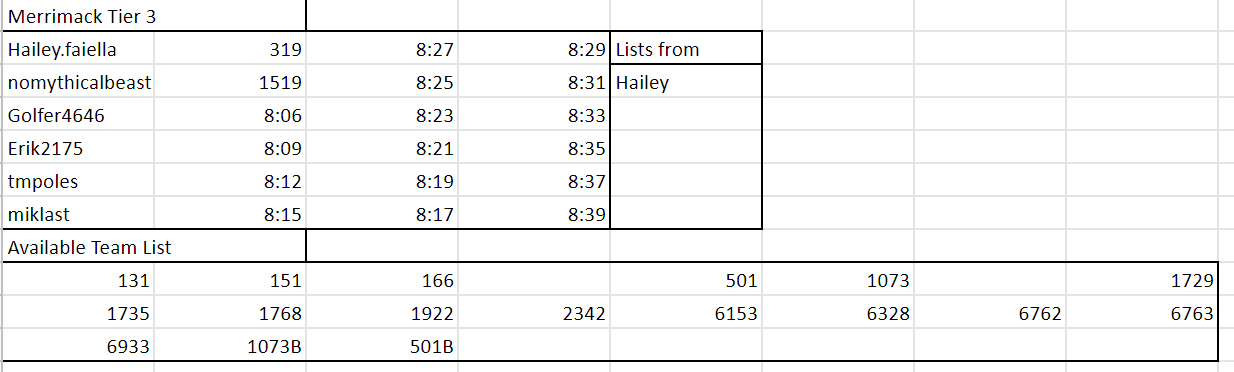Image resolution: width=1234 pixels, height=372 pixels.
Task: Click the Lists from cell
Action: pyautogui.click(x=686, y=49)
